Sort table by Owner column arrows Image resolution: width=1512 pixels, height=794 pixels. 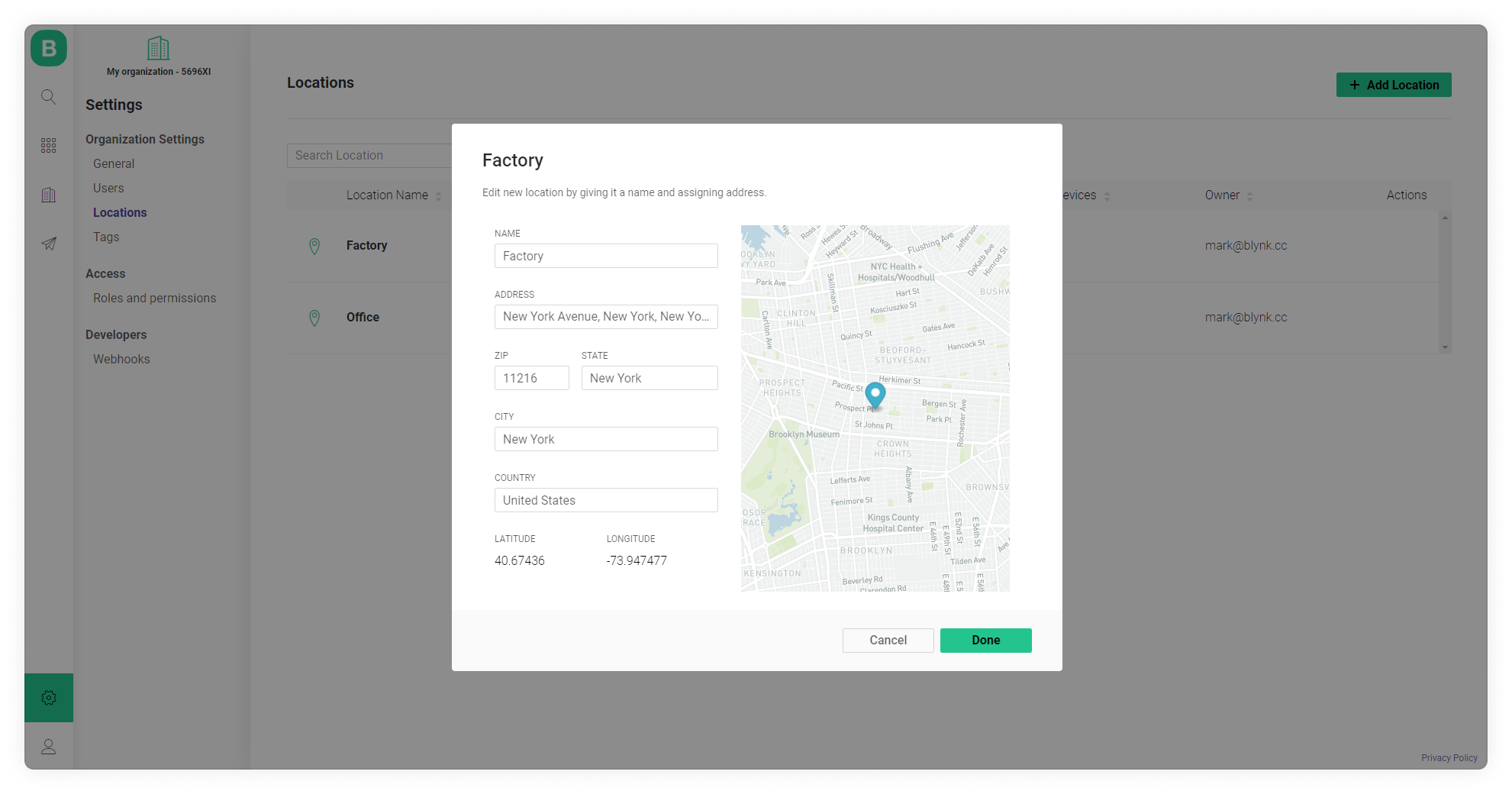[1249, 196]
